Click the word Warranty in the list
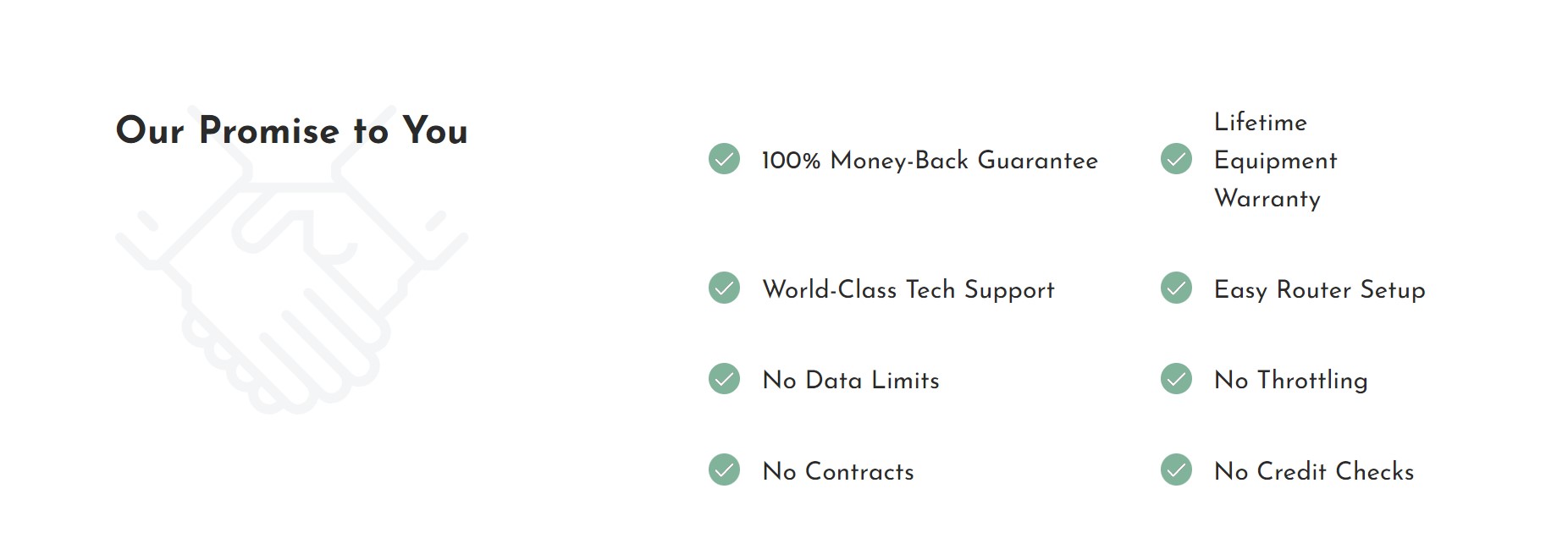 pyautogui.click(x=1267, y=199)
